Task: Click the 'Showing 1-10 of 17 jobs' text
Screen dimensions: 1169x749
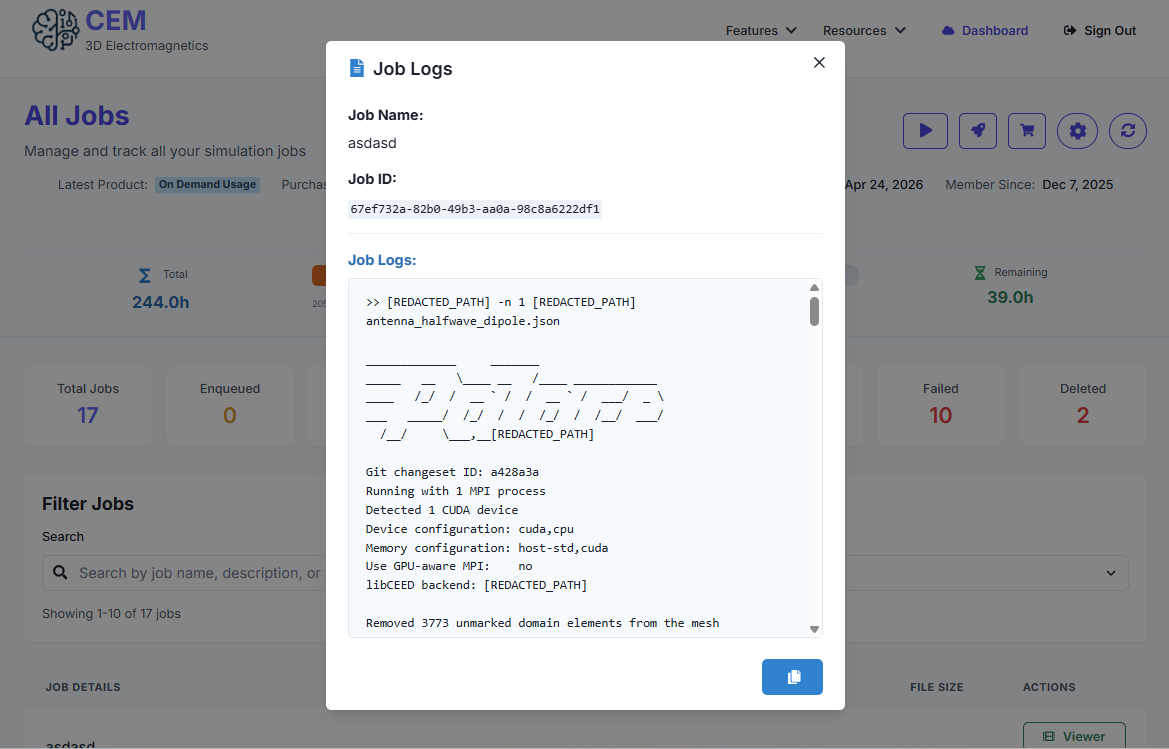Action: point(111,614)
